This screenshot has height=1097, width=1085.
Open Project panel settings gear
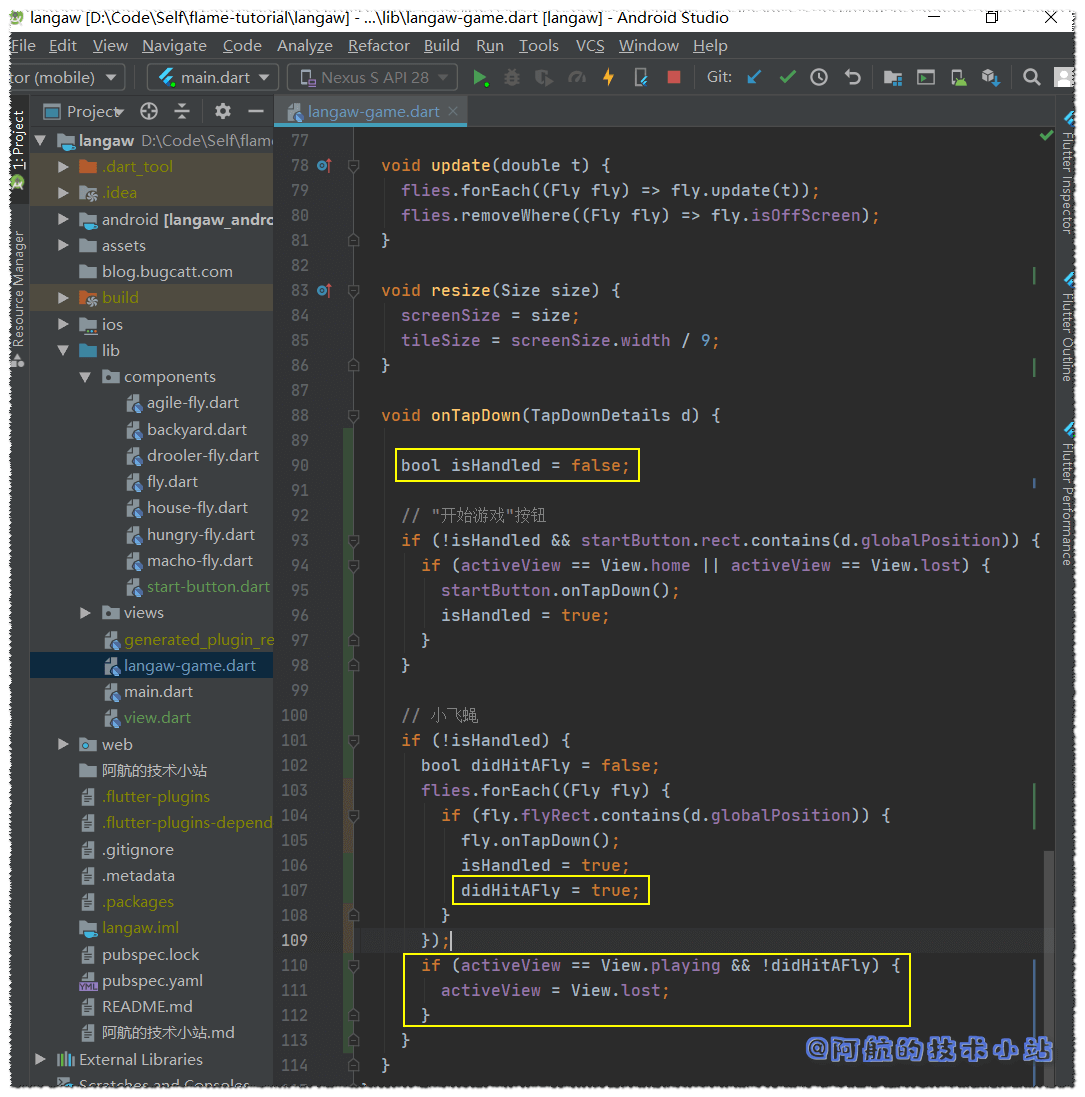point(223,111)
